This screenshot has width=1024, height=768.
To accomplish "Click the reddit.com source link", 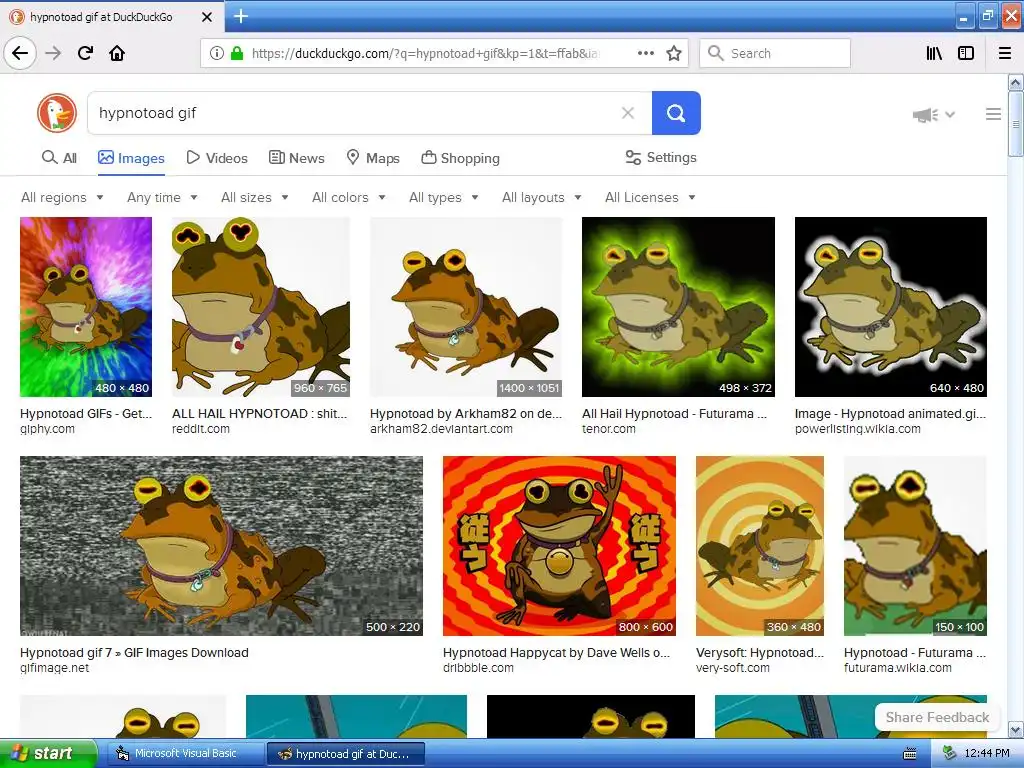I will click(x=200, y=429).
